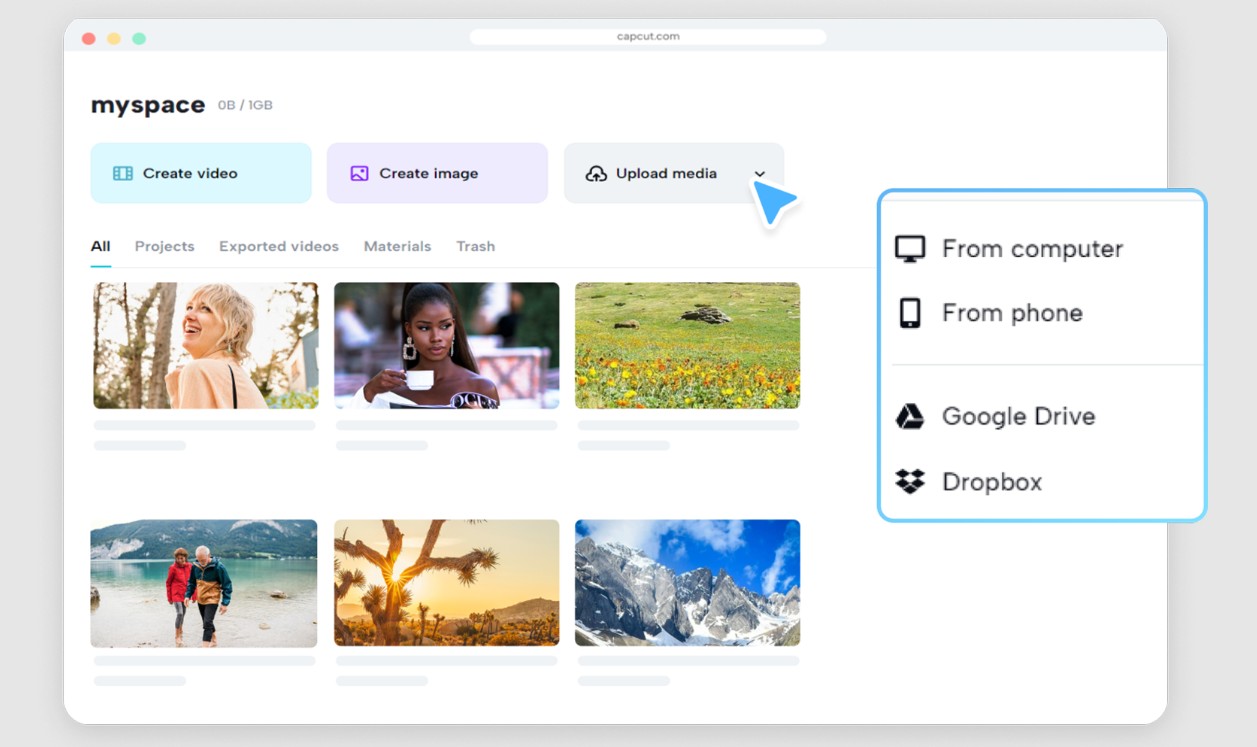View the Trash tab

click(476, 246)
